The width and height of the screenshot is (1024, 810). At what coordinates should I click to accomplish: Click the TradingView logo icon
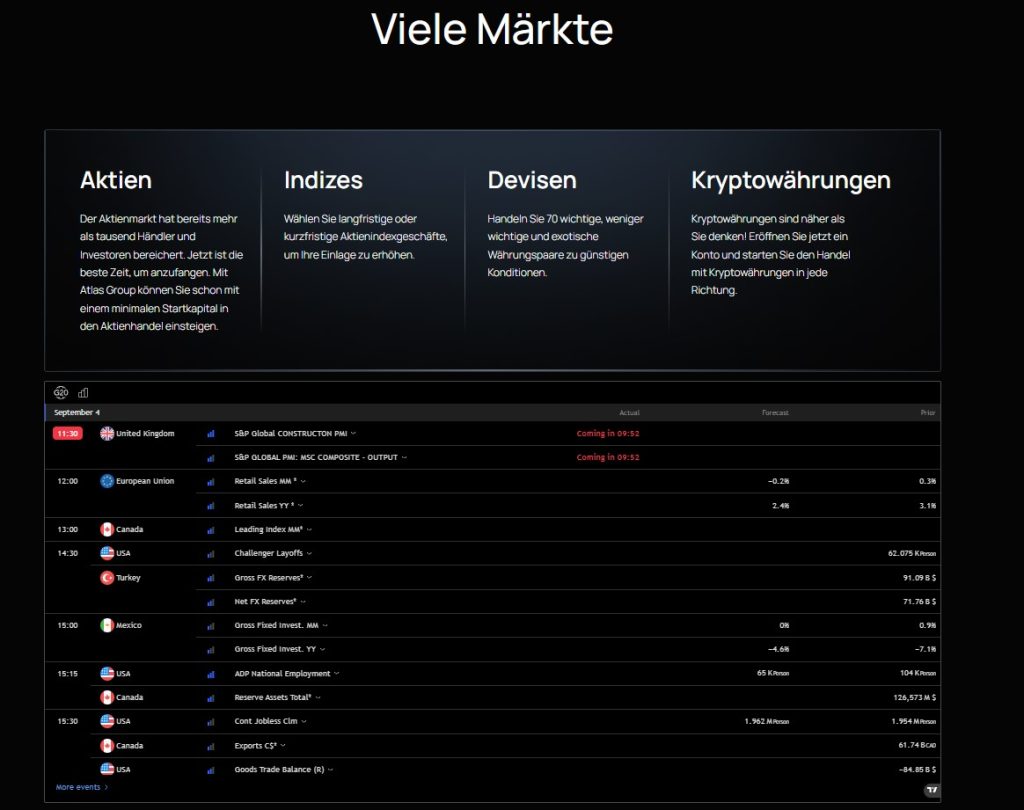point(932,789)
